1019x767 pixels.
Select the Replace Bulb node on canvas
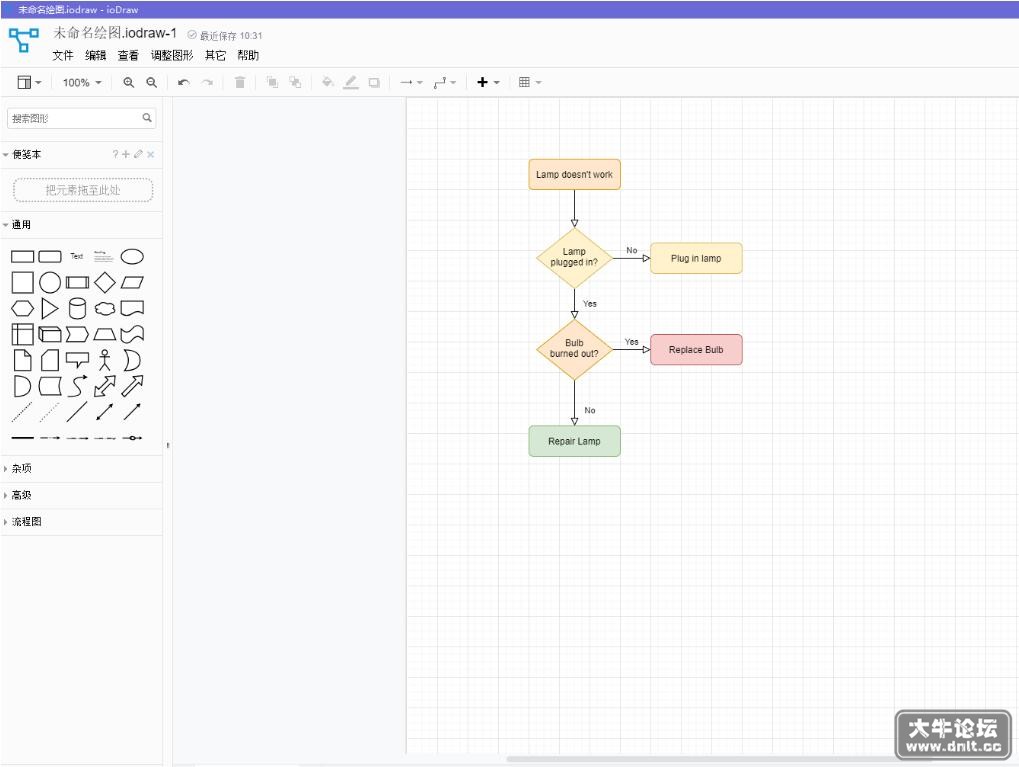(x=696, y=350)
